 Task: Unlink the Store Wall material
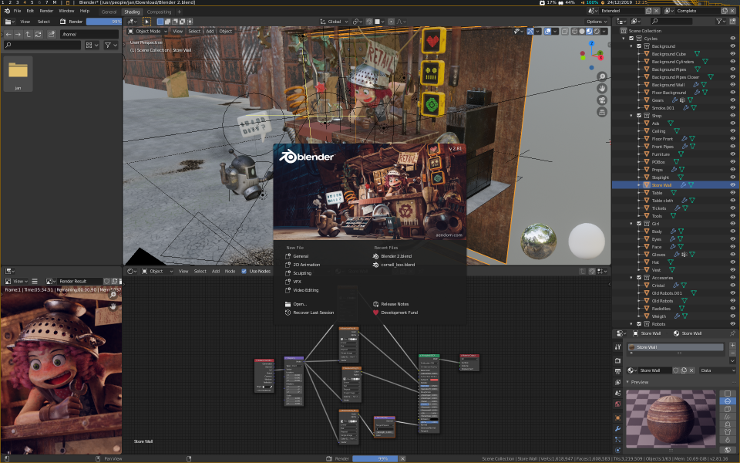pyautogui.click(x=691, y=370)
